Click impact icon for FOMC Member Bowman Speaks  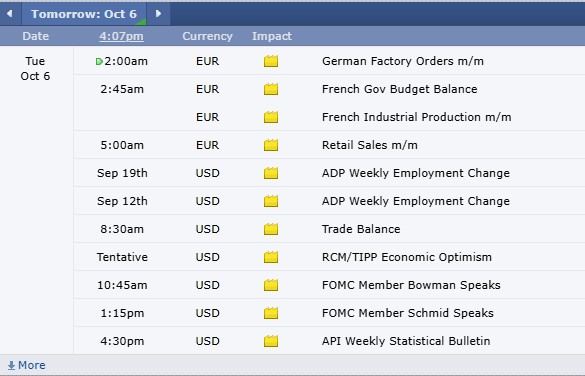[x=271, y=285]
